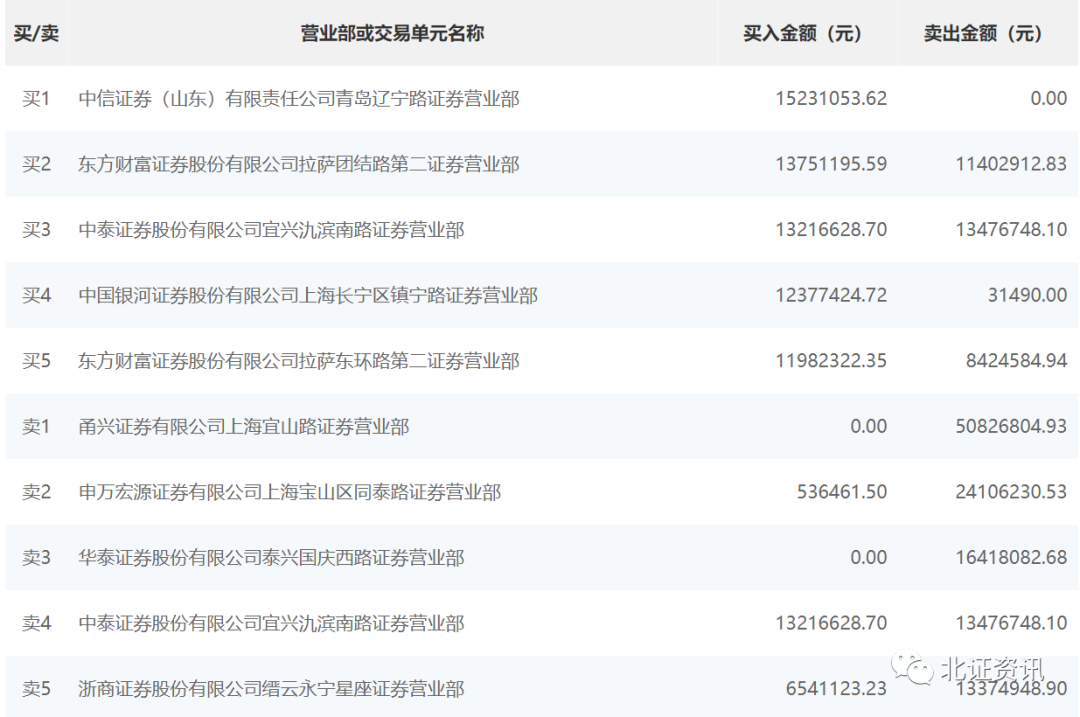Select 中信证券（山东）青岛辽宁路证券营业部 entry

tap(299, 99)
